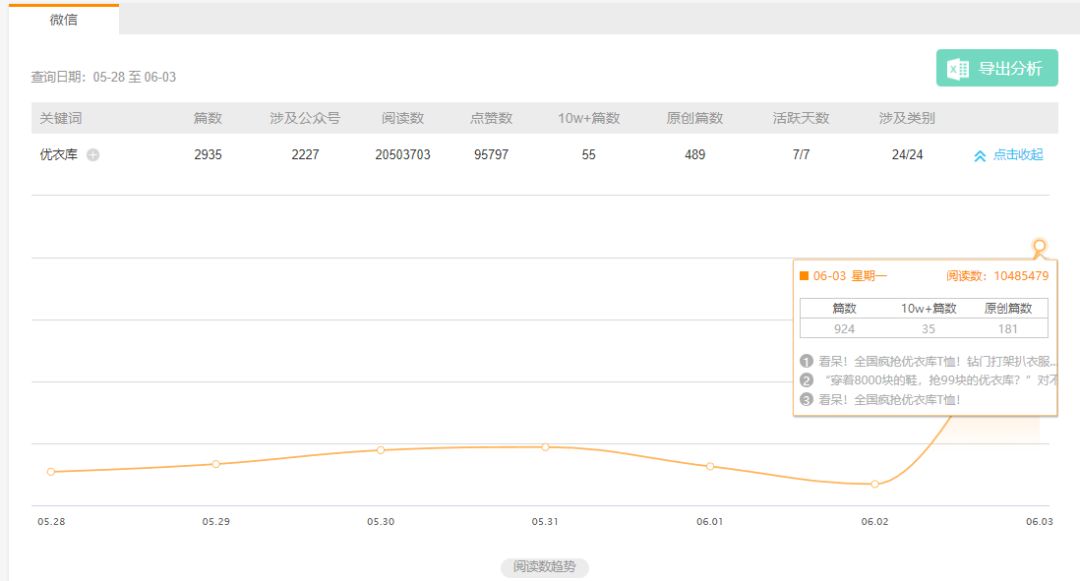This screenshot has height=581, width=1080.
Task: Click the 关键词 column header
Action: [61, 118]
